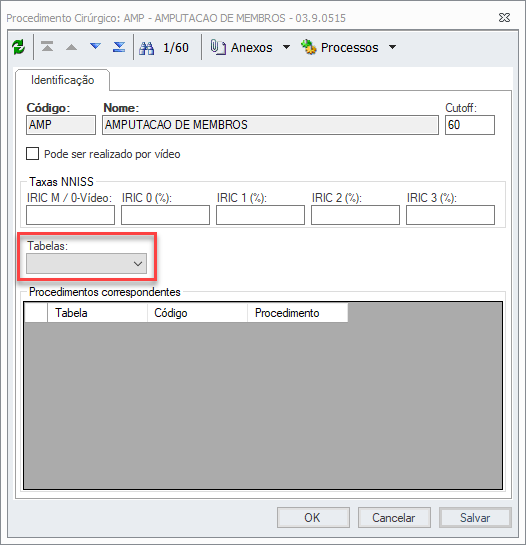Screen dimensions: 526x545
Task: Go to previous record arrow
Action: 71,47
